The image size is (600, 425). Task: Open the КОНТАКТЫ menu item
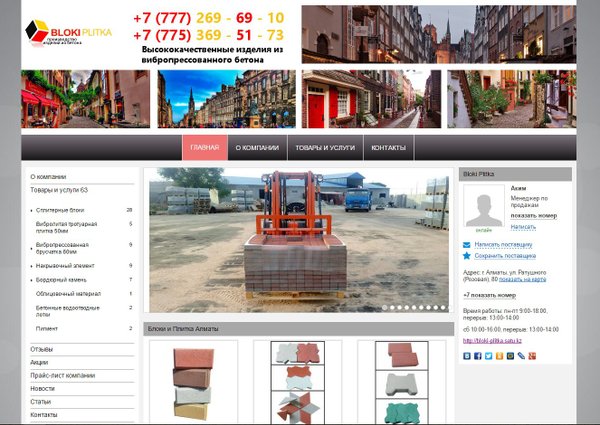388,148
